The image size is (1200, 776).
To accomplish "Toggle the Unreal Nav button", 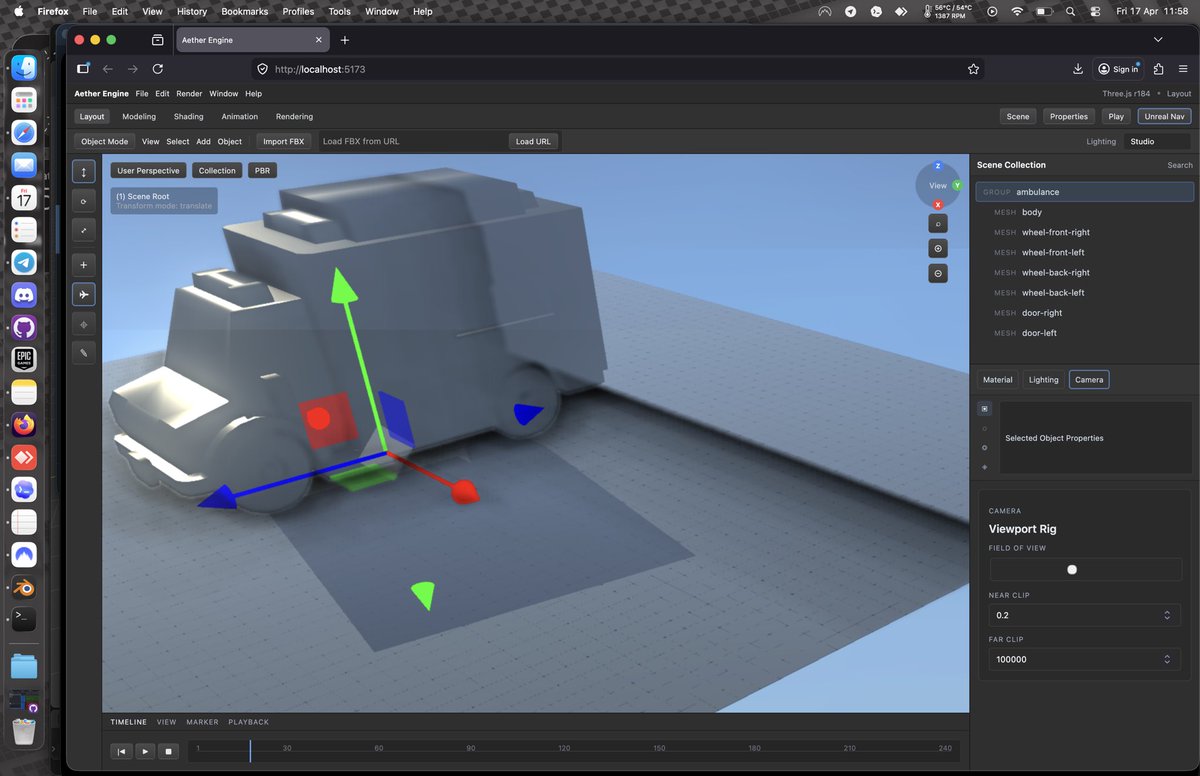I will pos(1164,116).
